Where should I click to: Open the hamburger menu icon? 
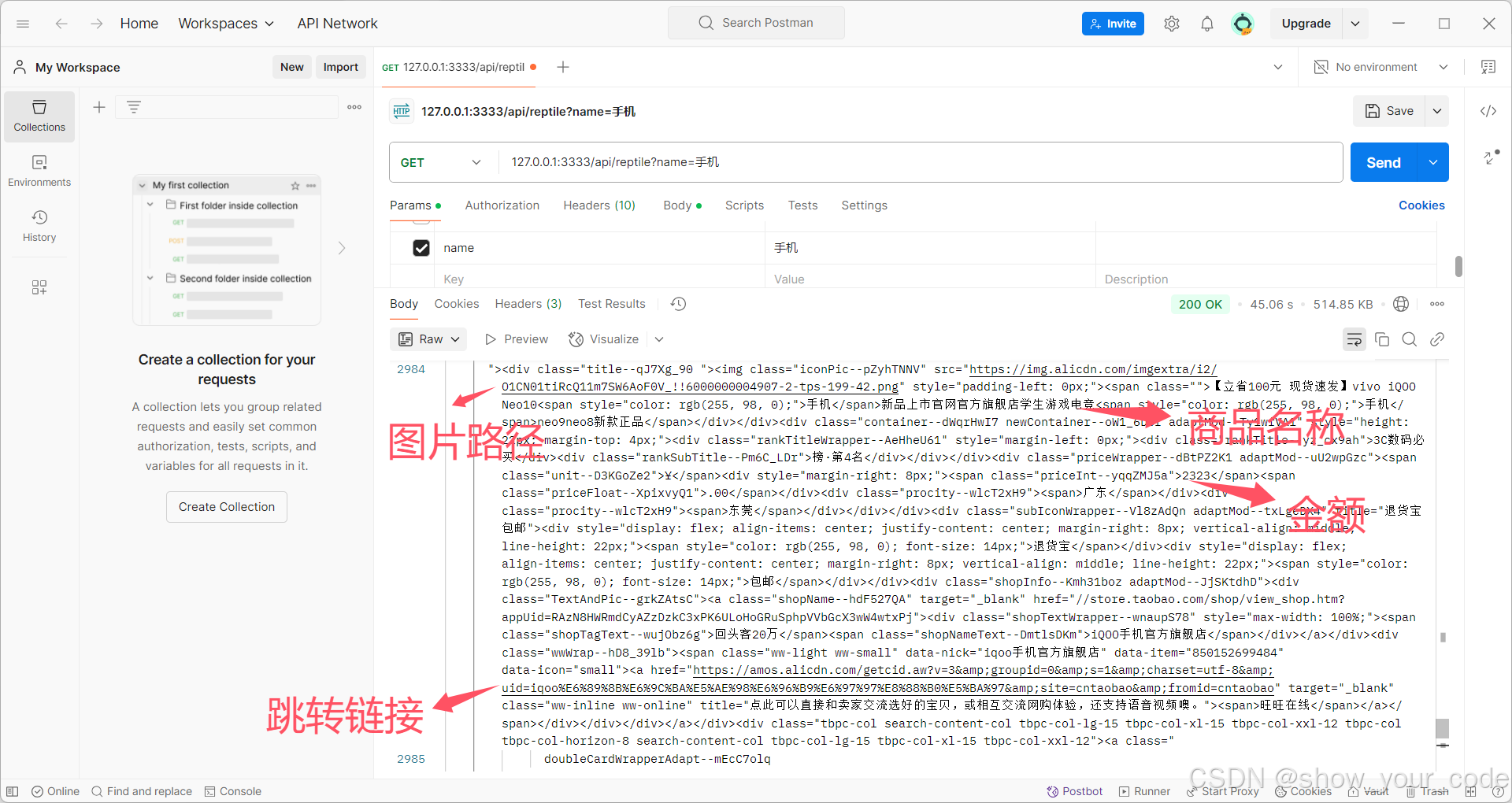tap(23, 24)
